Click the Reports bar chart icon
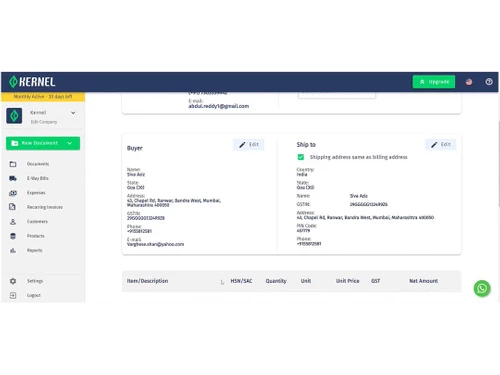This screenshot has height=375, width=500. pos(13,250)
